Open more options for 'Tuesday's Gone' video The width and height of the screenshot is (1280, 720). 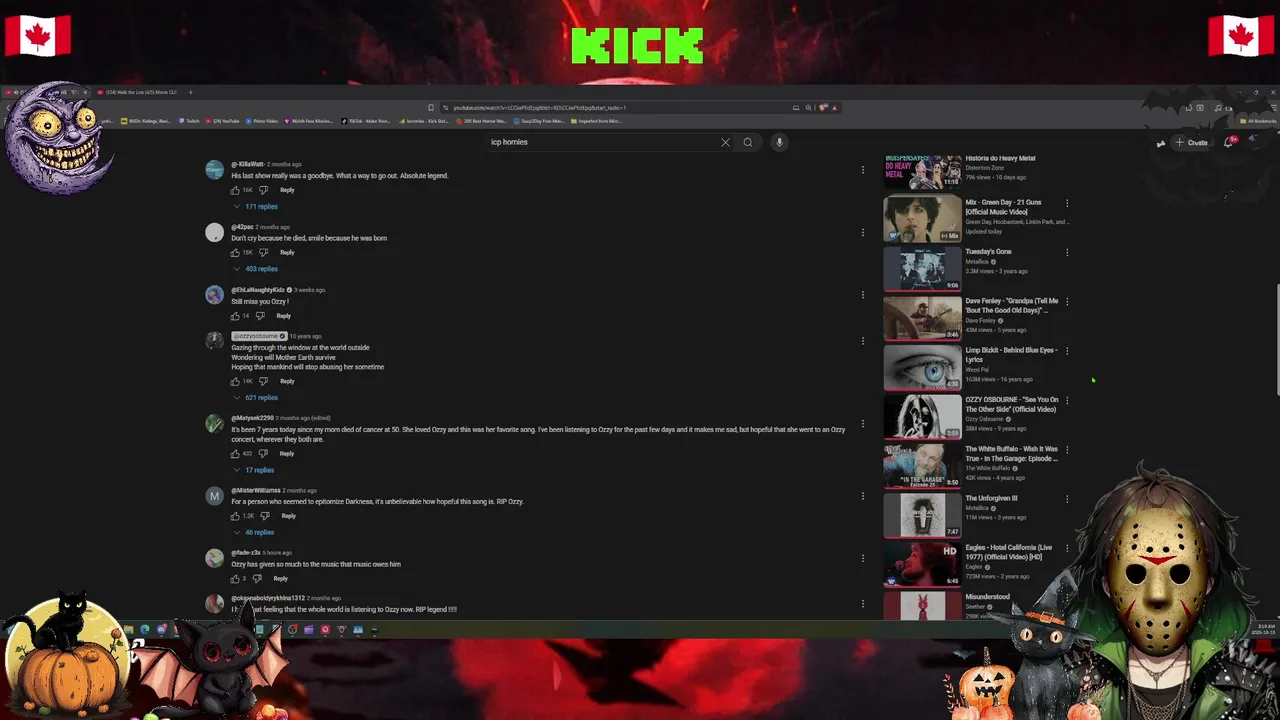tap(1067, 252)
